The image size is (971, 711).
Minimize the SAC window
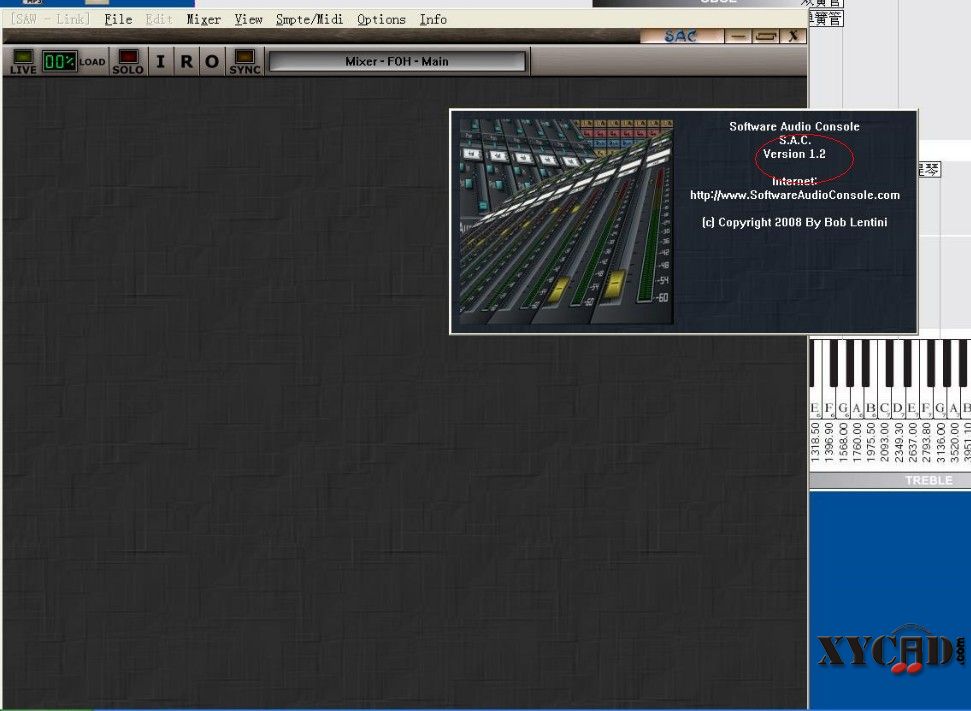[738, 36]
